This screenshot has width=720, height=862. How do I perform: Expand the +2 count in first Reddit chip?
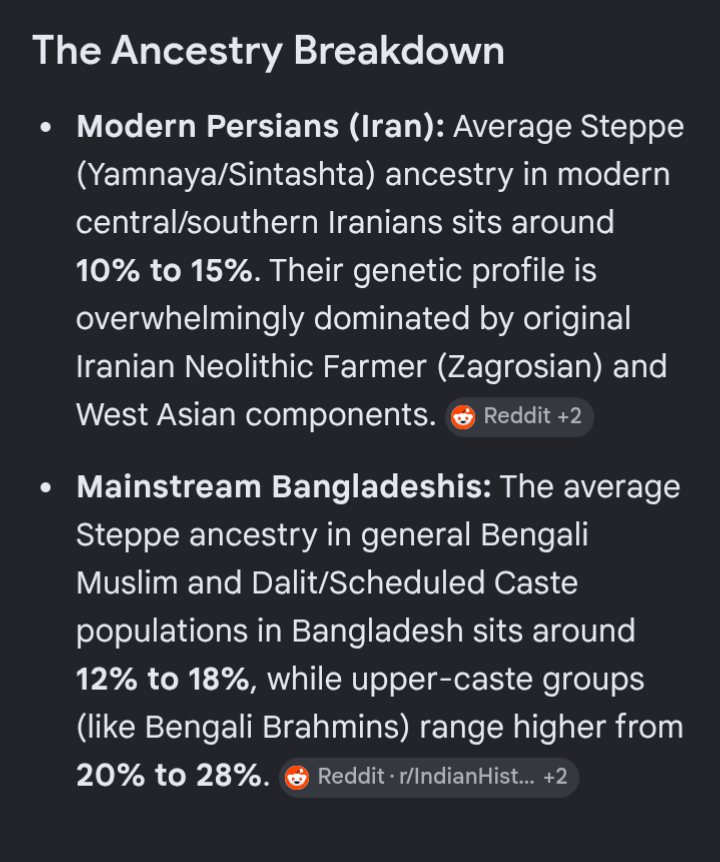point(569,417)
